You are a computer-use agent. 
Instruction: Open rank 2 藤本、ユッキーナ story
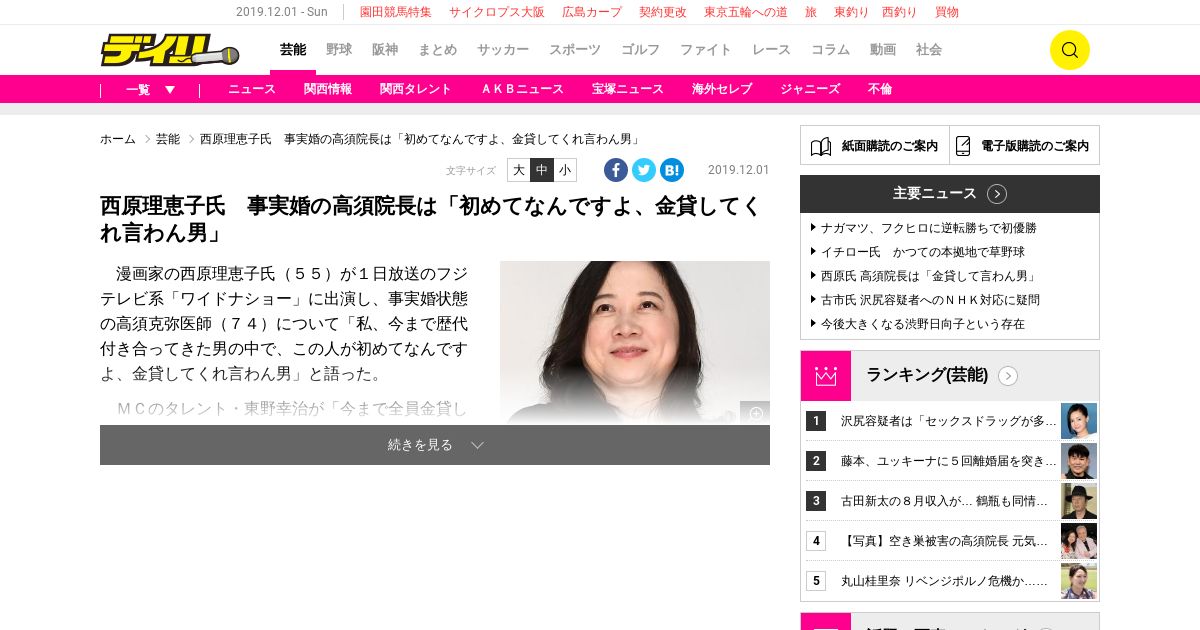(x=949, y=461)
